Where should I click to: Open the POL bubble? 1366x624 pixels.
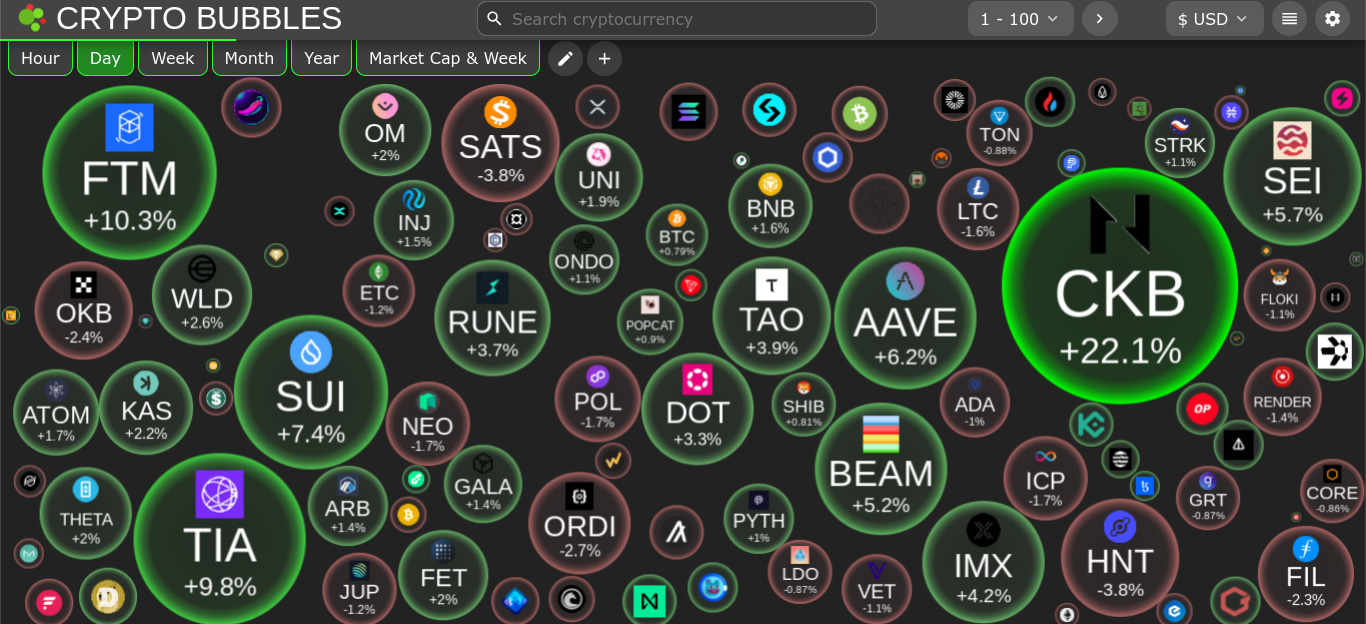pos(598,399)
